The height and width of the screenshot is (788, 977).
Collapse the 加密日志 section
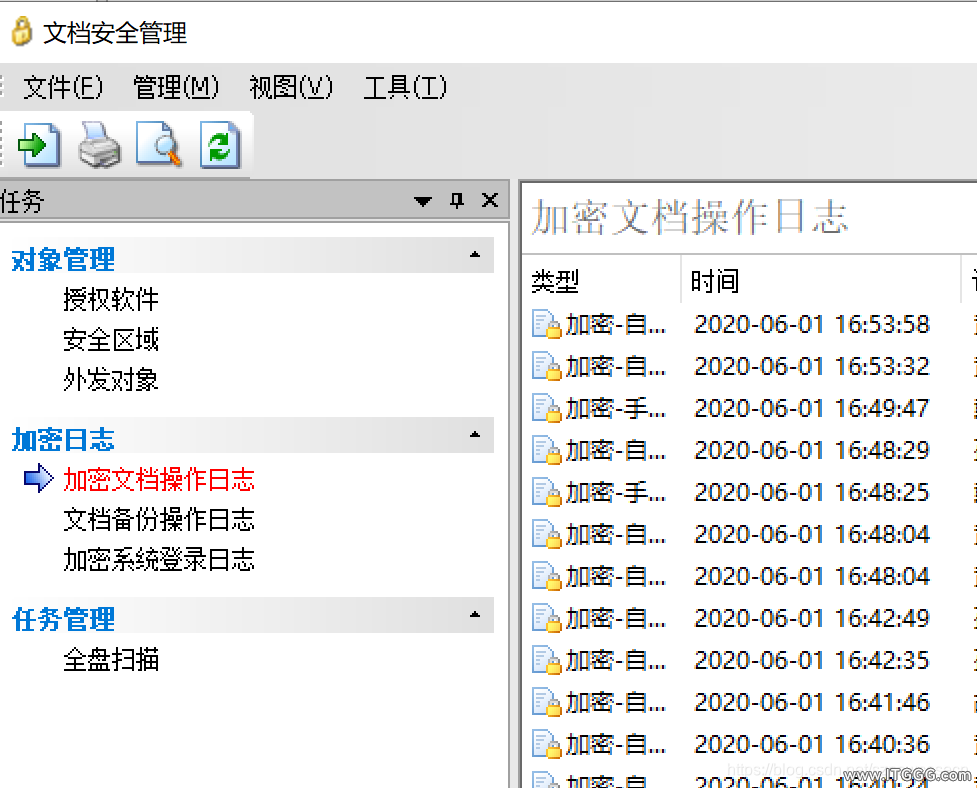(x=475, y=434)
